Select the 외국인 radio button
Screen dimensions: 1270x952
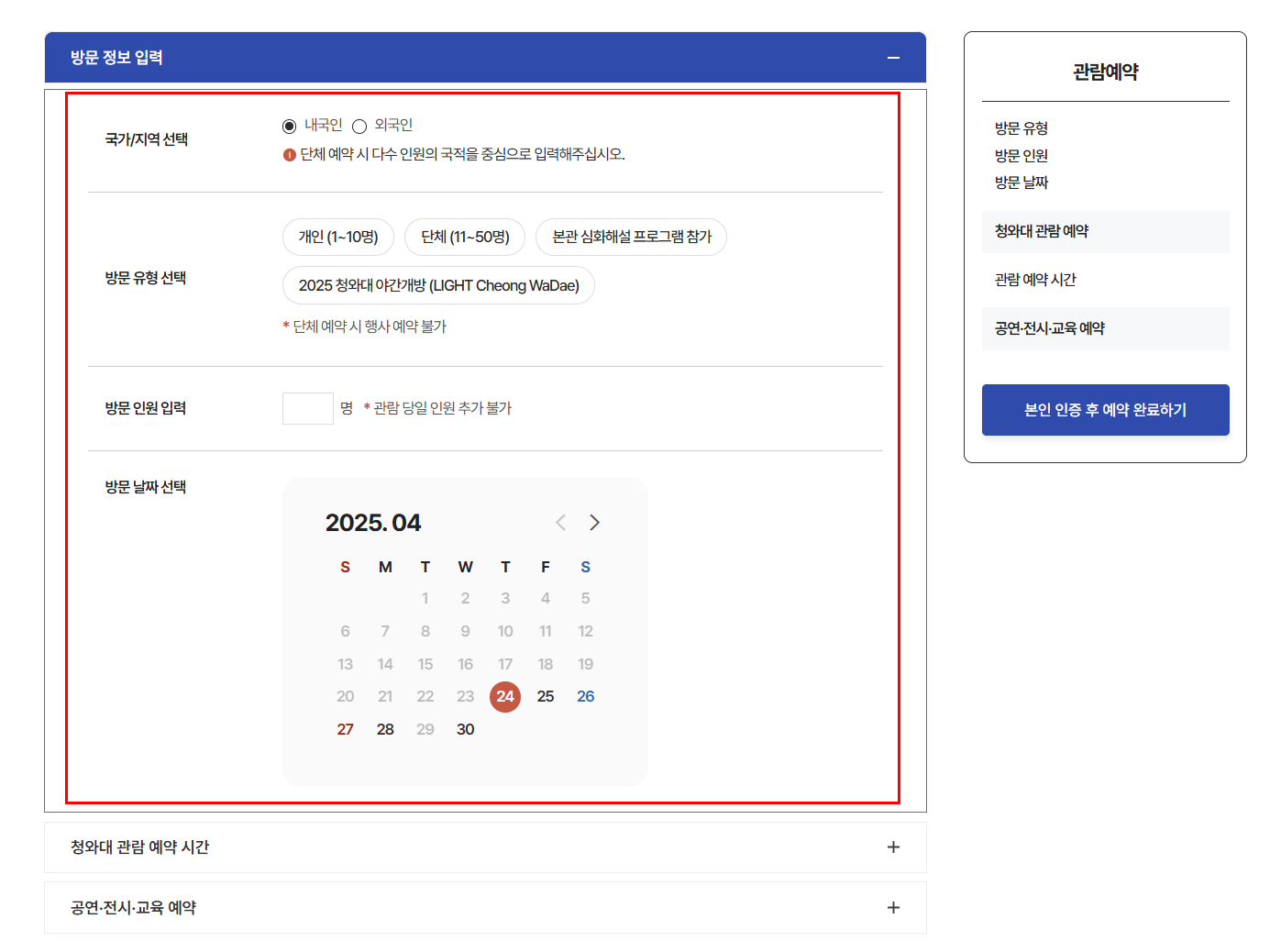coord(359,126)
